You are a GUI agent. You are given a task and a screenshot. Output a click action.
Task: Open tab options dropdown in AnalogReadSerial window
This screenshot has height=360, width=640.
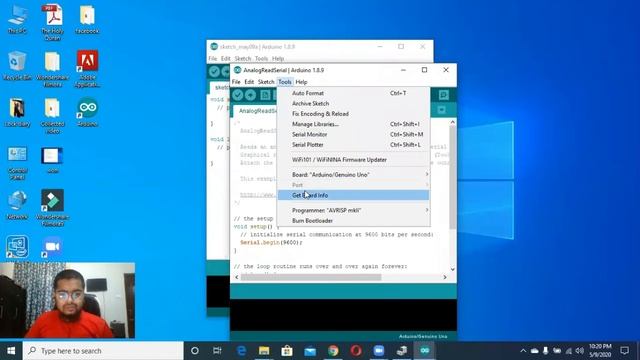point(441,110)
